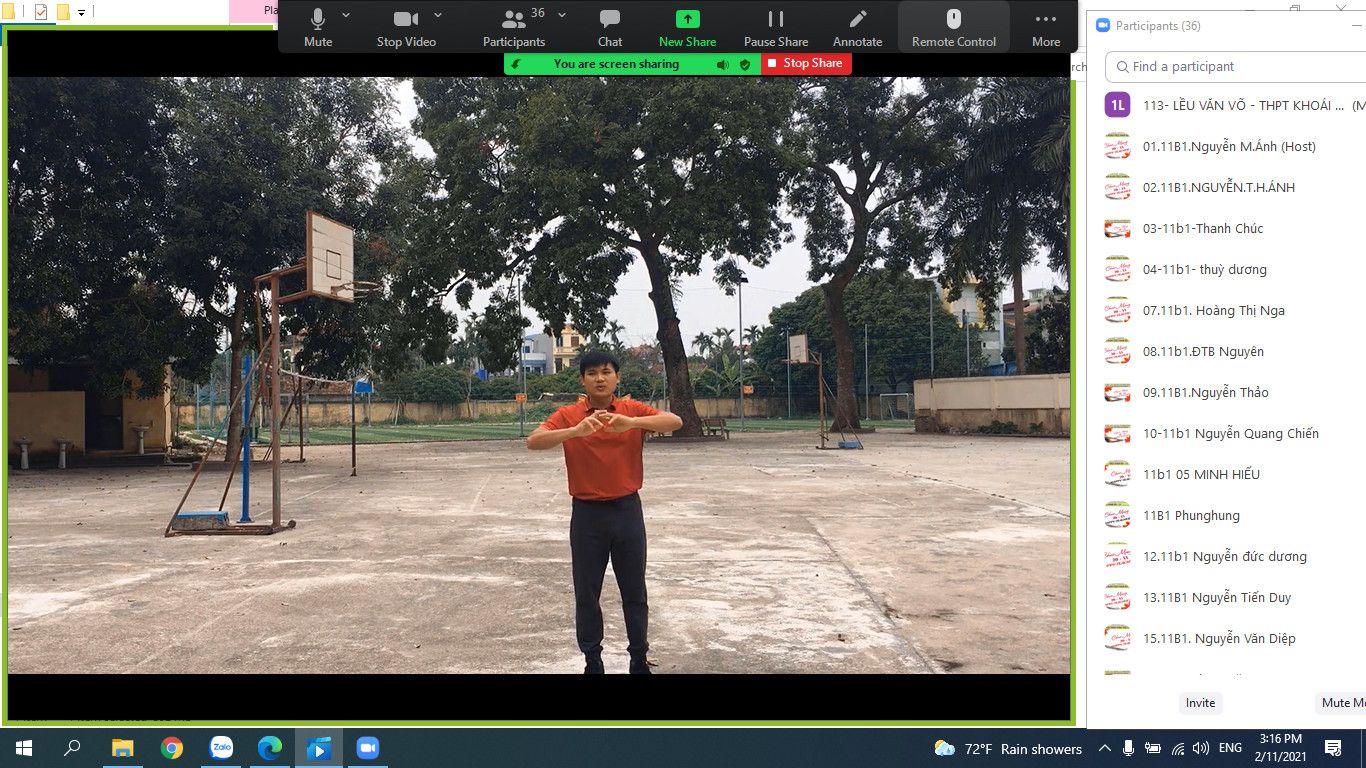
Task: Click the shared audio speaker icon
Action: (x=723, y=64)
